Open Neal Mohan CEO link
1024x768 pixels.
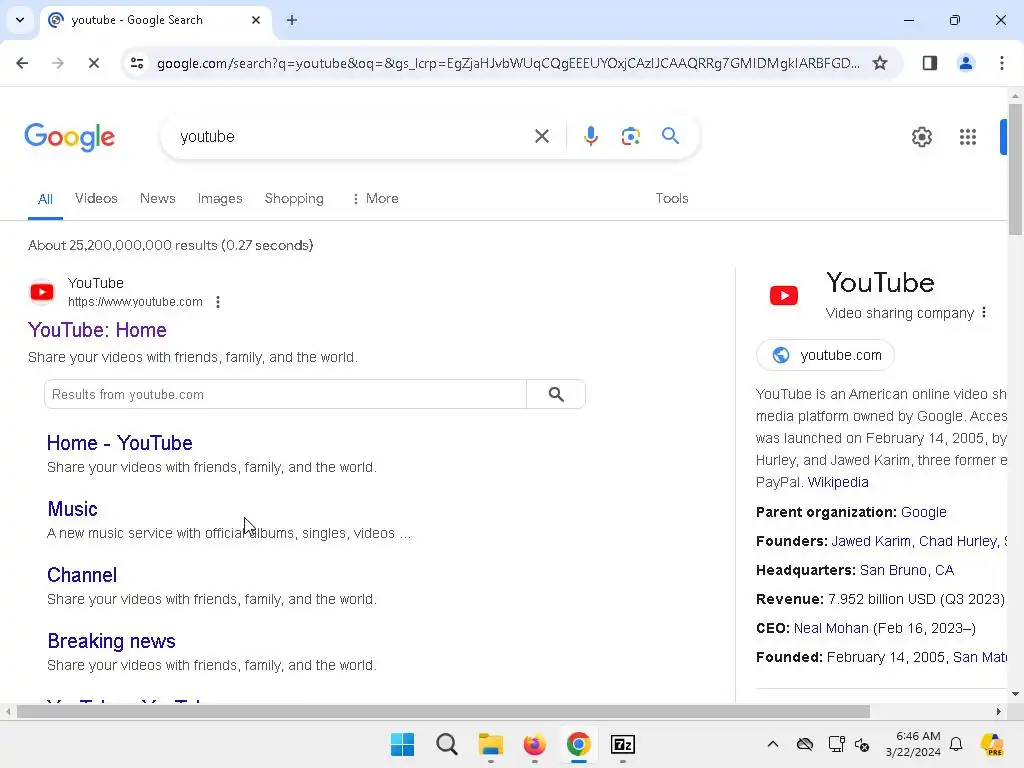click(x=831, y=628)
